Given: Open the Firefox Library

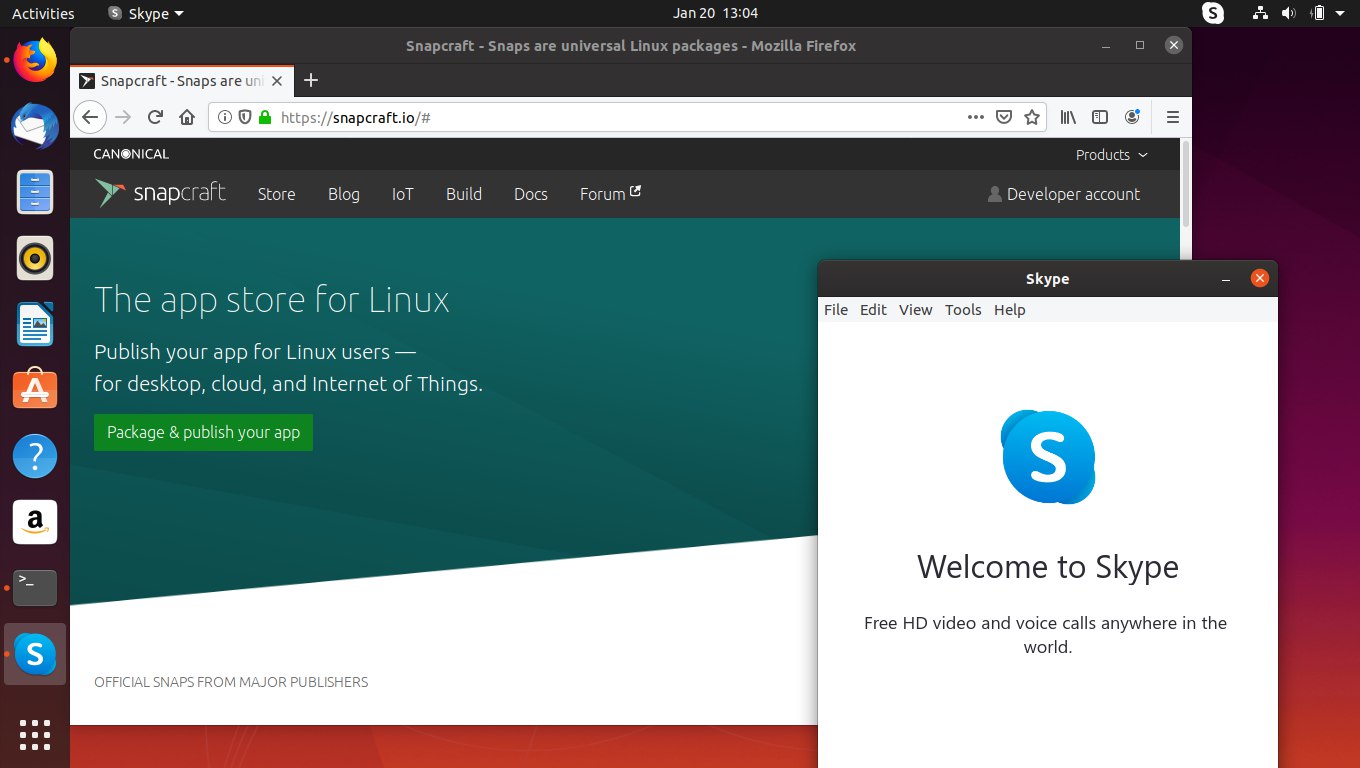Looking at the screenshot, I should 1069,117.
